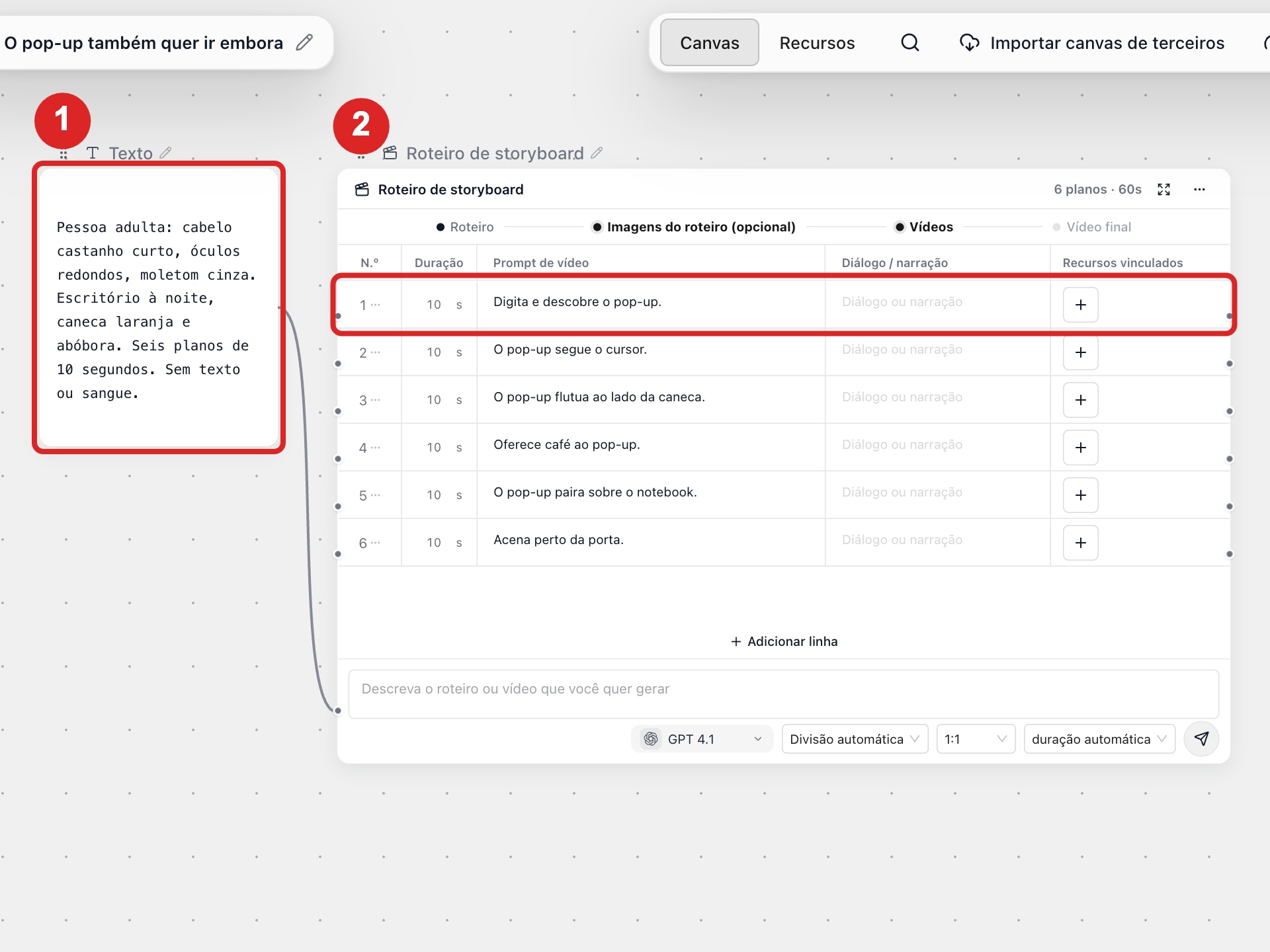Click the script description input field
Viewport: 1270px width, 952px height.
pyautogui.click(x=784, y=694)
